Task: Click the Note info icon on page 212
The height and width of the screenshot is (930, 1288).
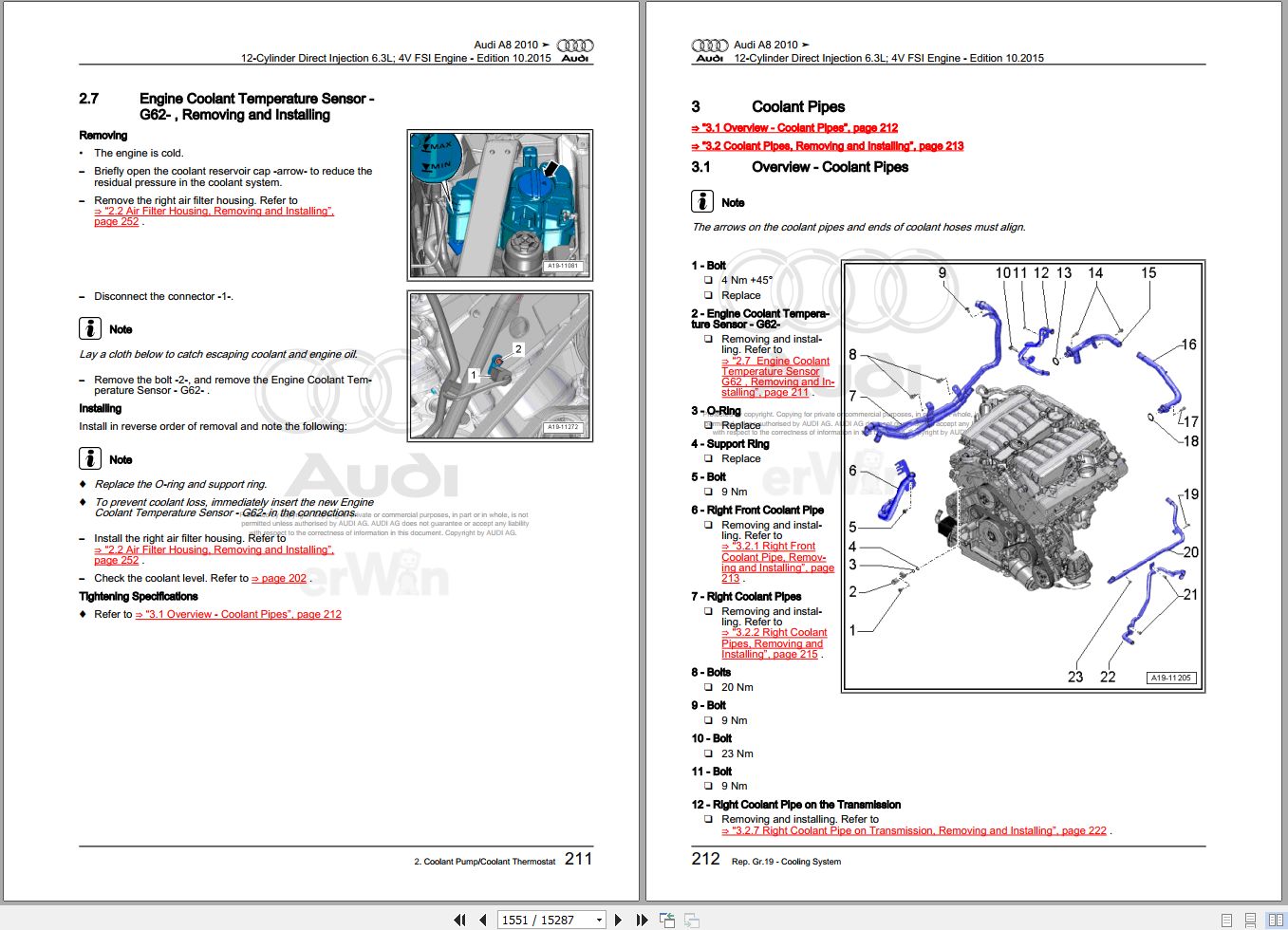Action: (x=701, y=201)
